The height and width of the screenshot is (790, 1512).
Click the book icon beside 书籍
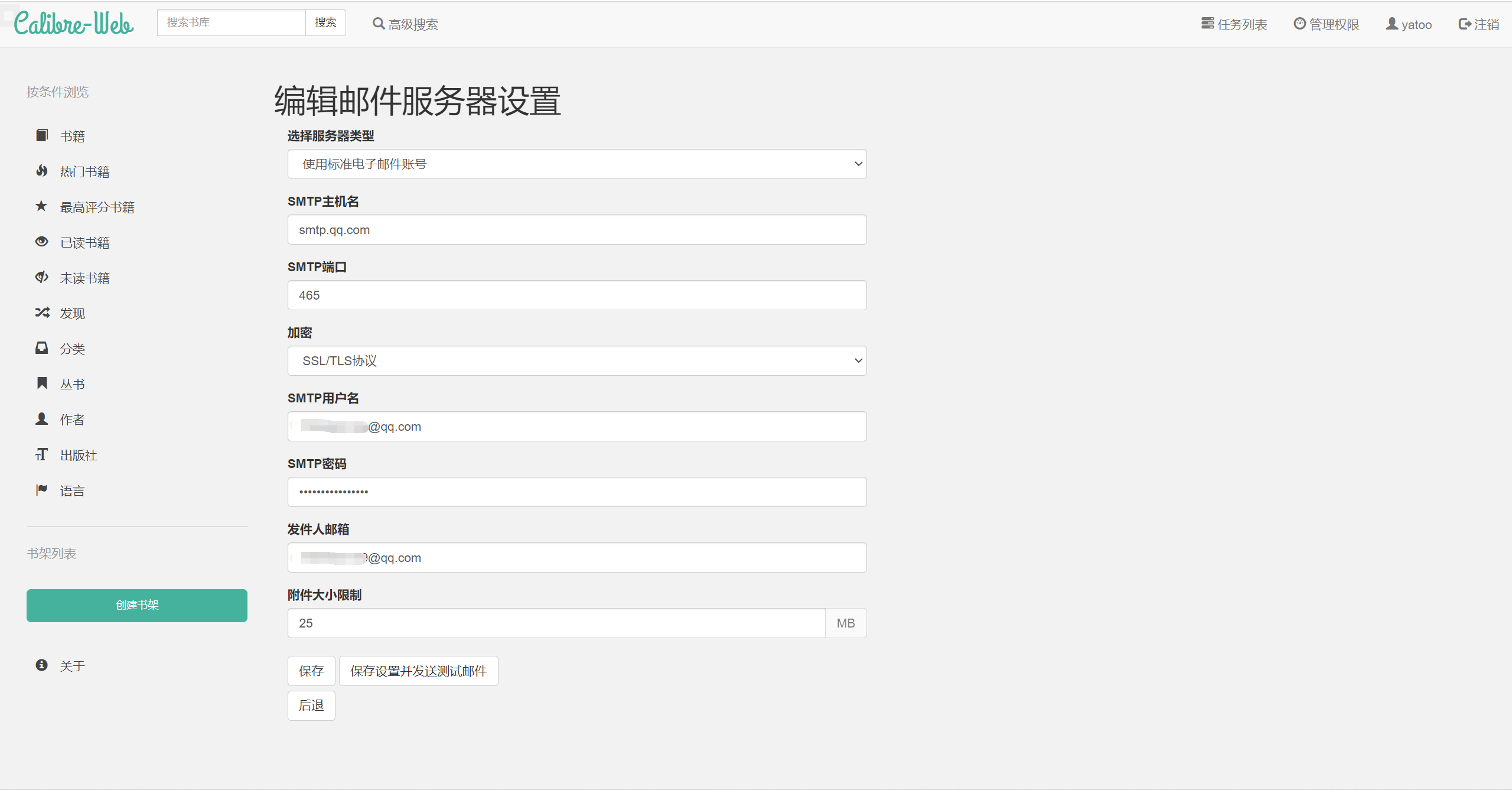click(41, 136)
